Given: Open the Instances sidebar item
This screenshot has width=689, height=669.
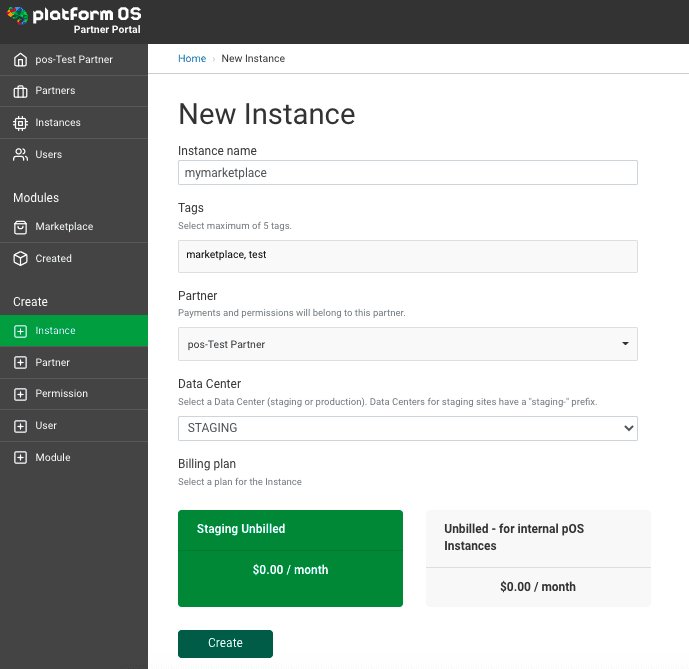Looking at the screenshot, I should tap(74, 123).
